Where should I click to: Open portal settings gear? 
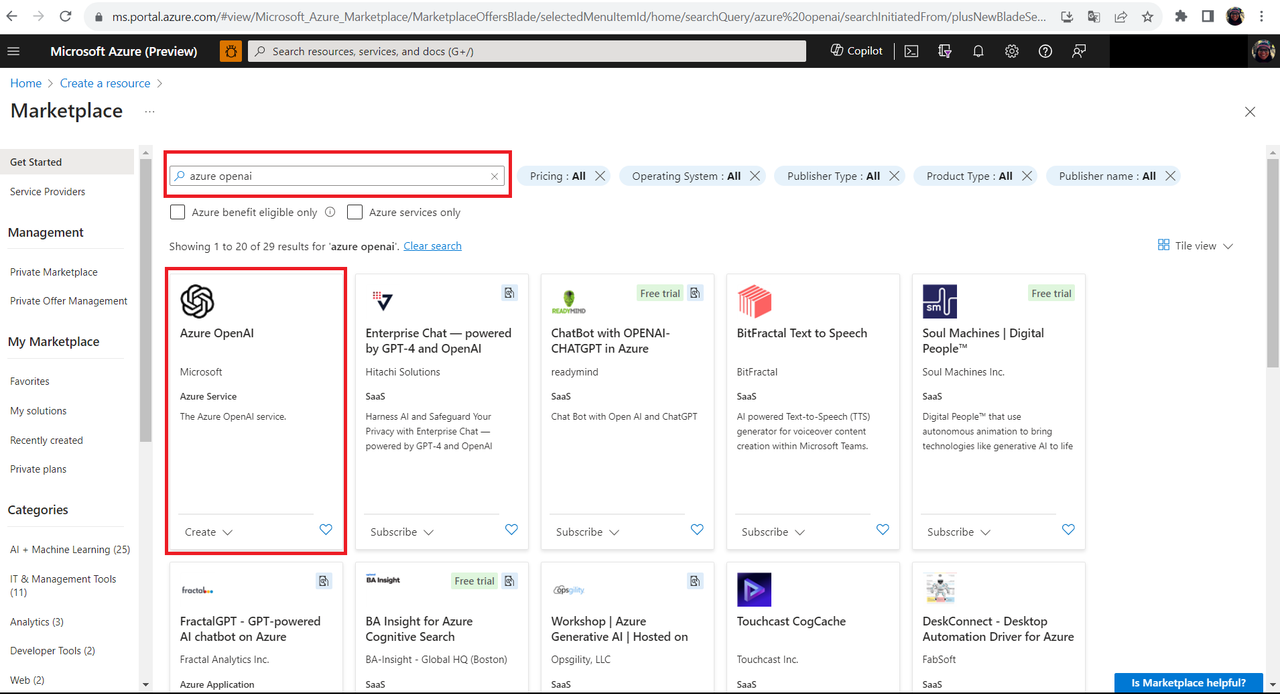point(1012,51)
